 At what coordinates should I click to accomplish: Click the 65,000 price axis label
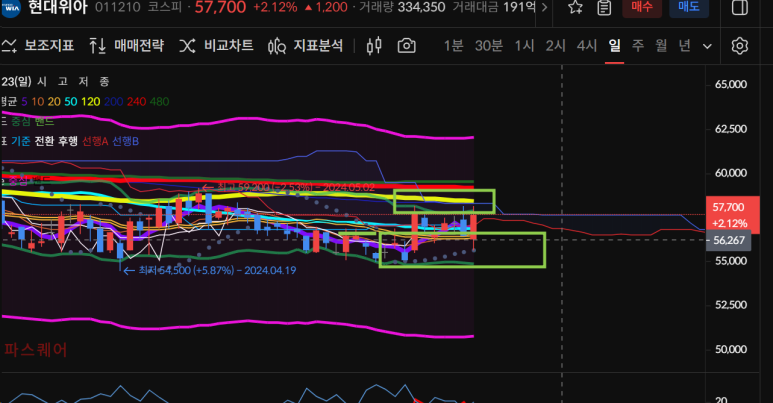pyautogui.click(x=731, y=84)
